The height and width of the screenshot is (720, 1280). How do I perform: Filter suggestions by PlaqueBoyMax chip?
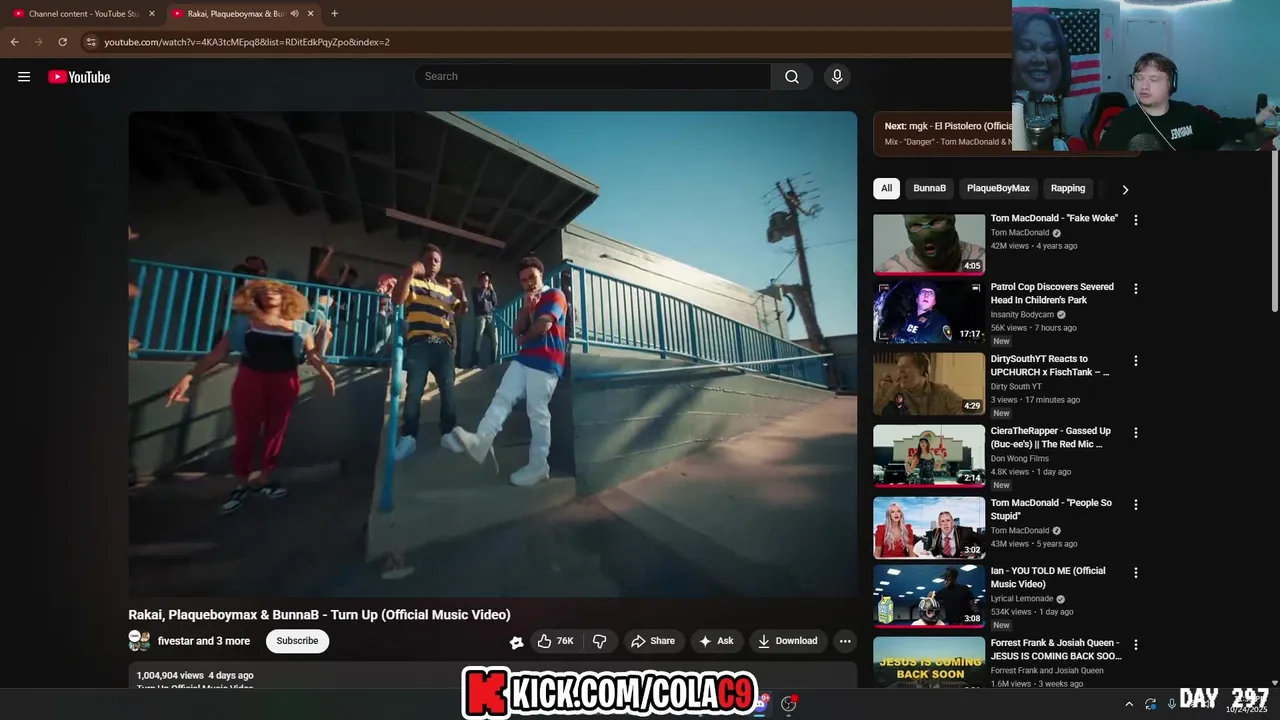point(998,188)
